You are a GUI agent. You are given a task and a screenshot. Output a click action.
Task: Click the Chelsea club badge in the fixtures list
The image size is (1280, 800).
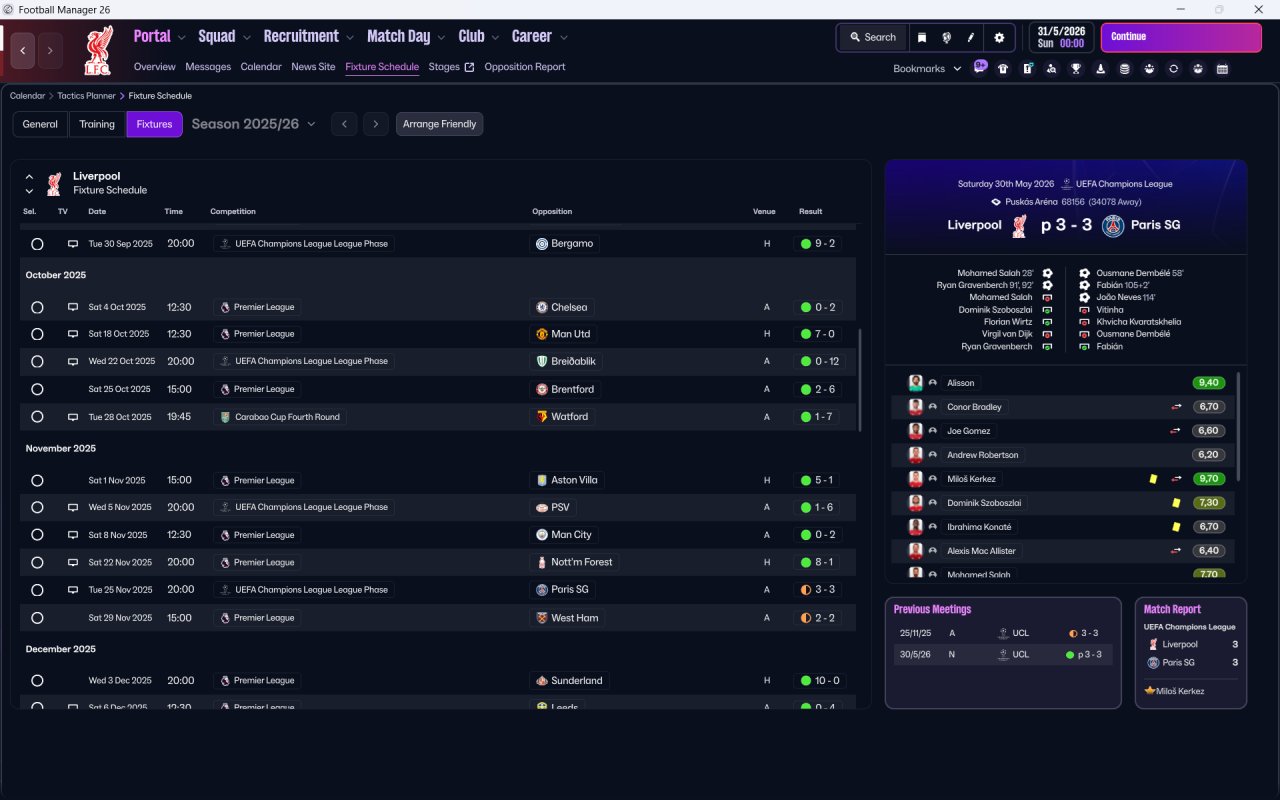point(542,307)
